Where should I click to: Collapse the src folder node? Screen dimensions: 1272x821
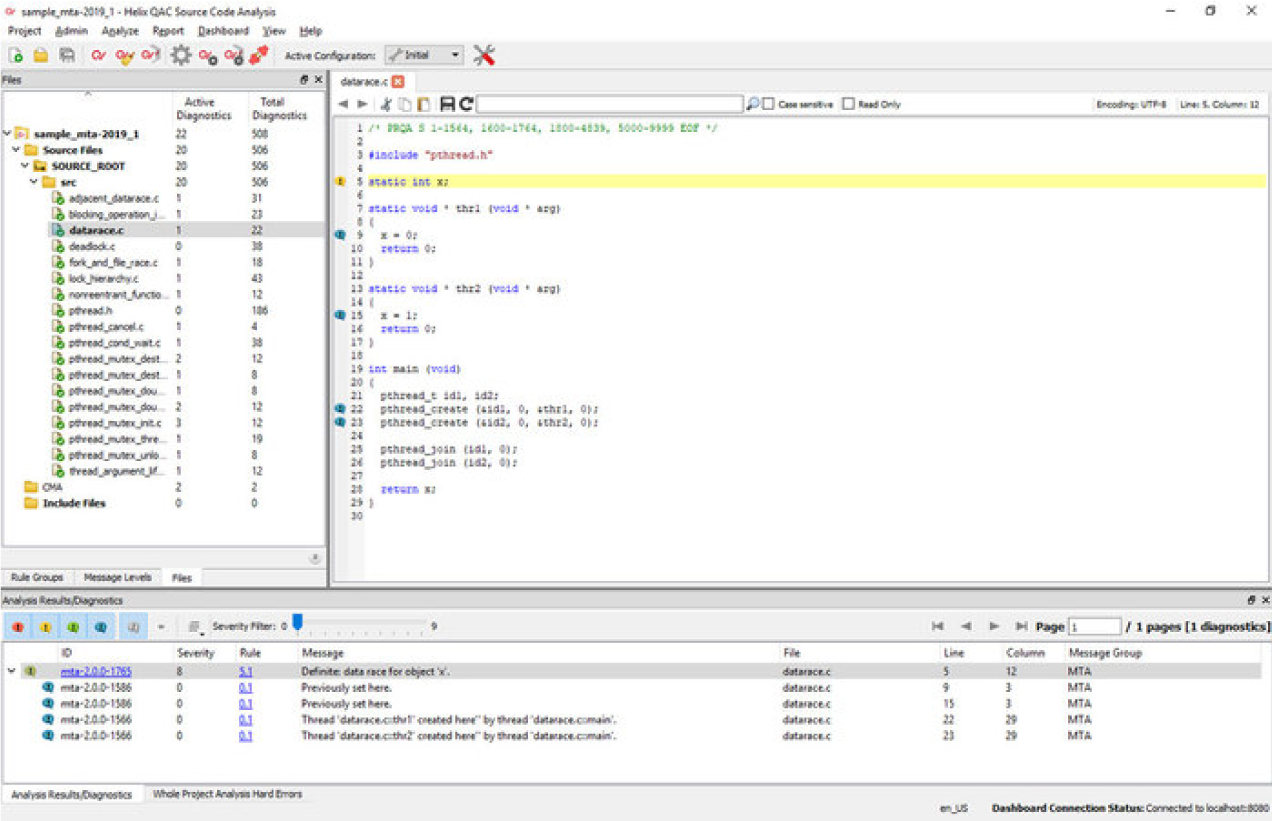tap(33, 182)
